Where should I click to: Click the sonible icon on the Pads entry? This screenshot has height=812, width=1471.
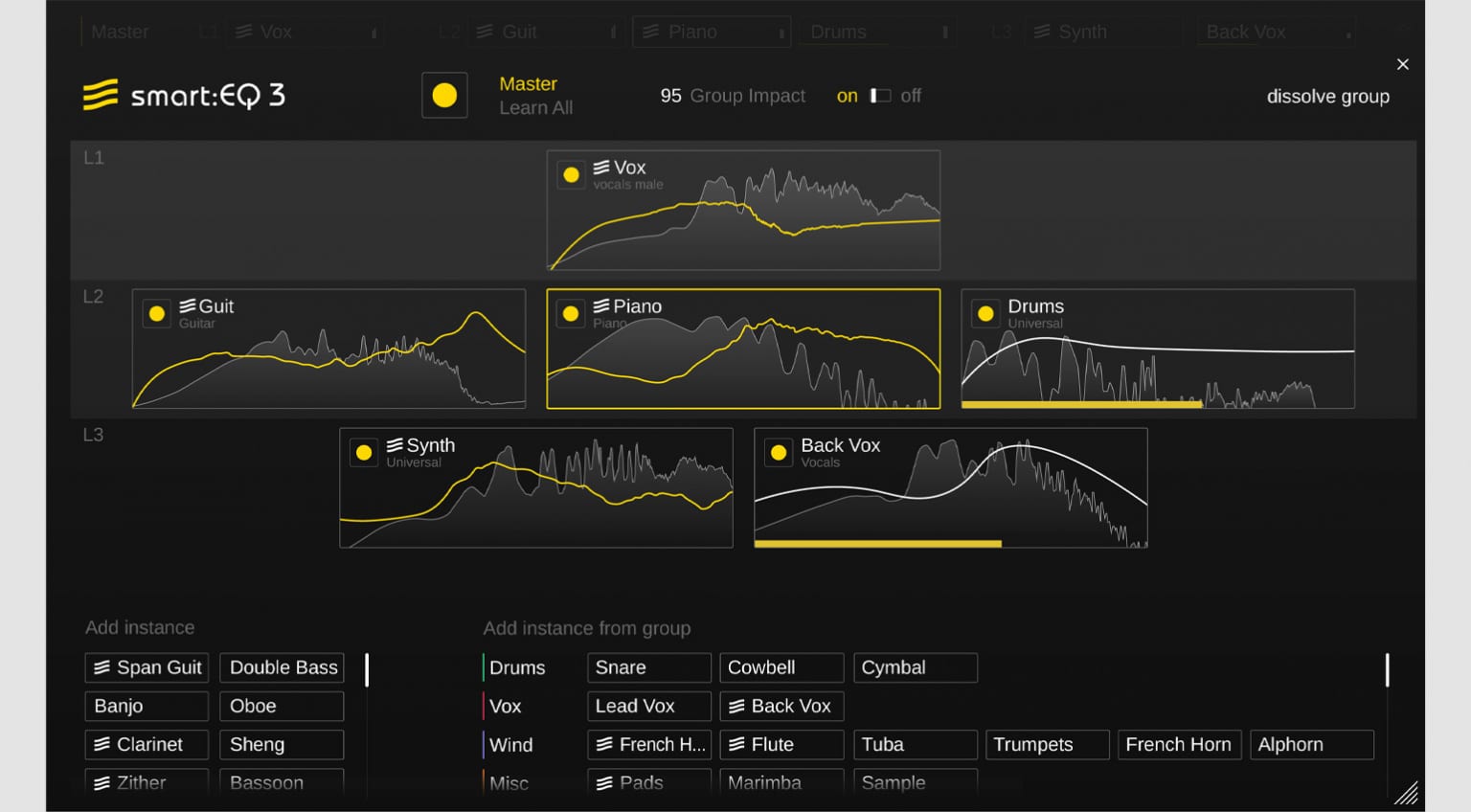pos(603,782)
